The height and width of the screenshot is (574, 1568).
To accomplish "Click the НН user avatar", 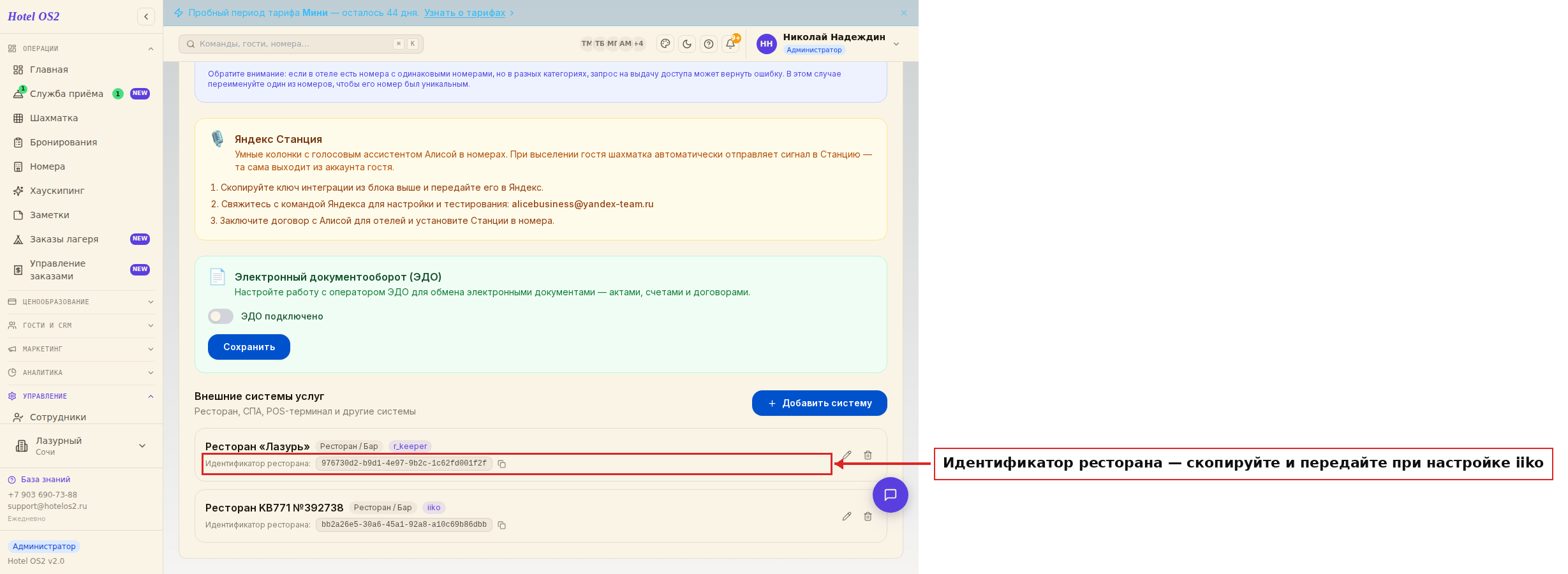I will (x=767, y=44).
